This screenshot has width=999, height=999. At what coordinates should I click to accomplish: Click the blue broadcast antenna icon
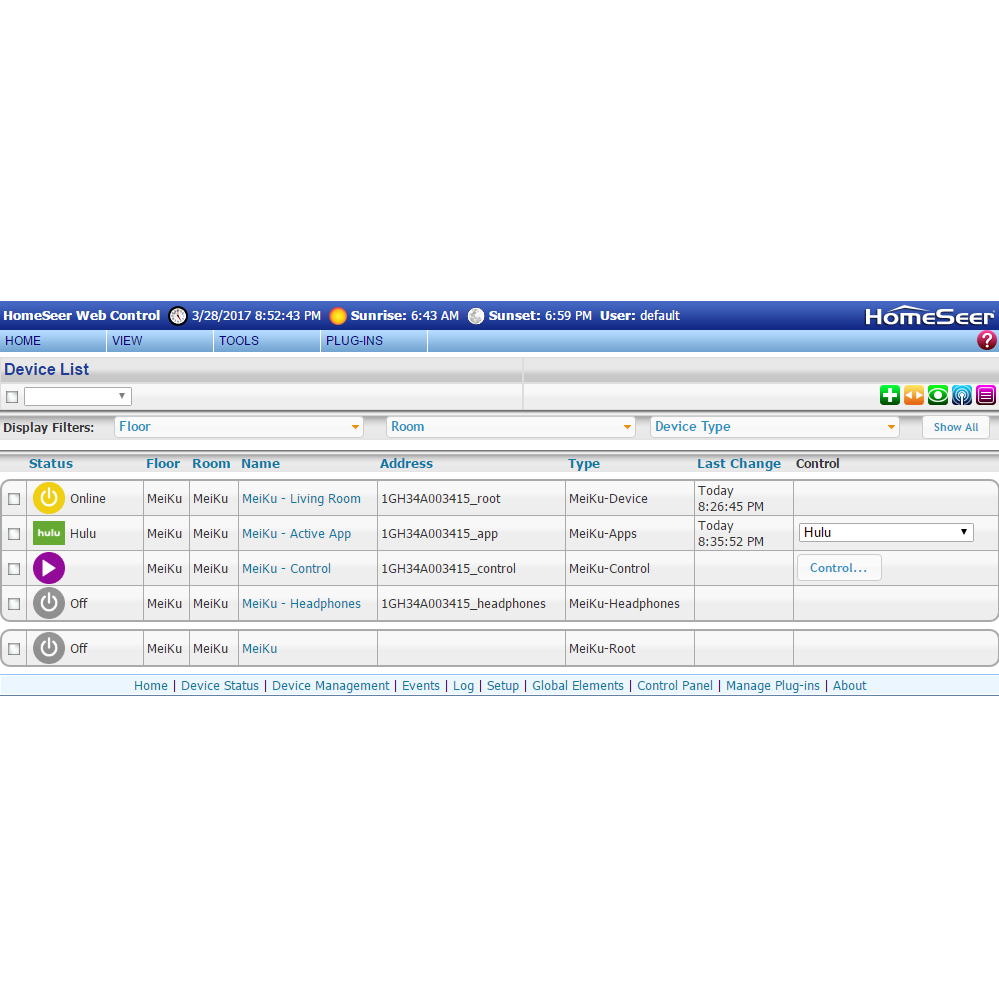tap(961, 395)
